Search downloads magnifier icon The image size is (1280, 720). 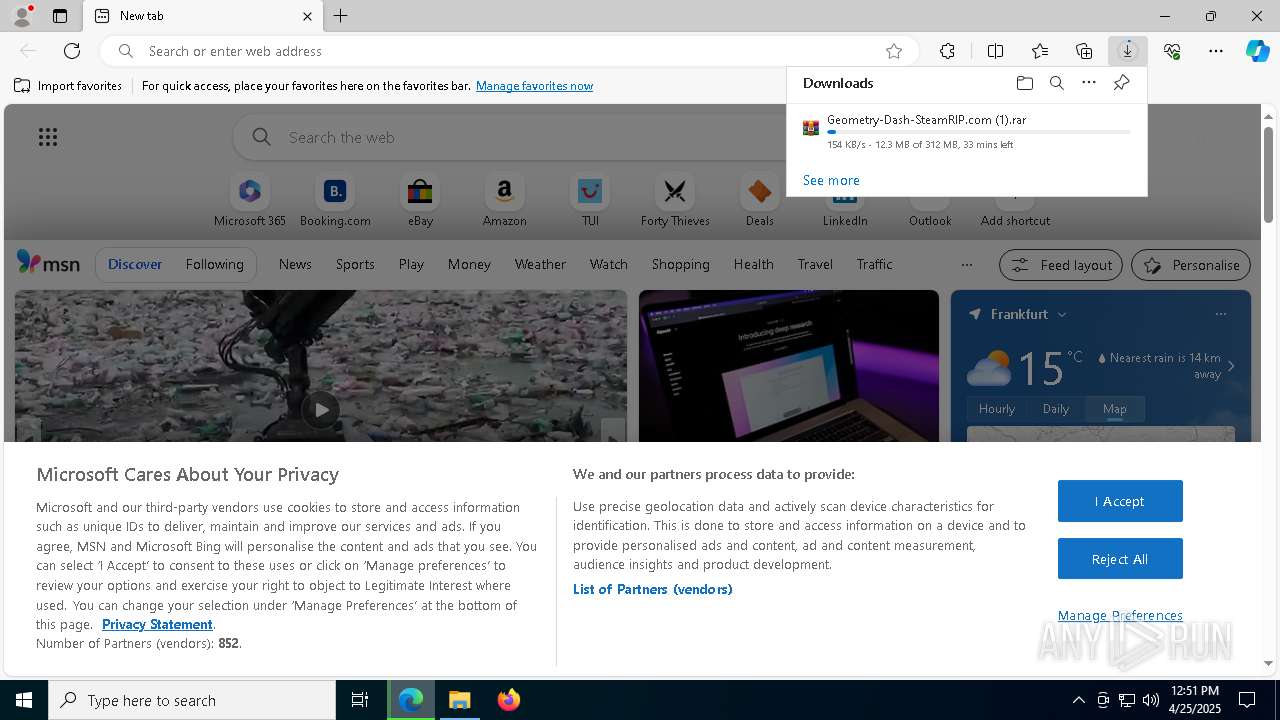[x=1057, y=83]
